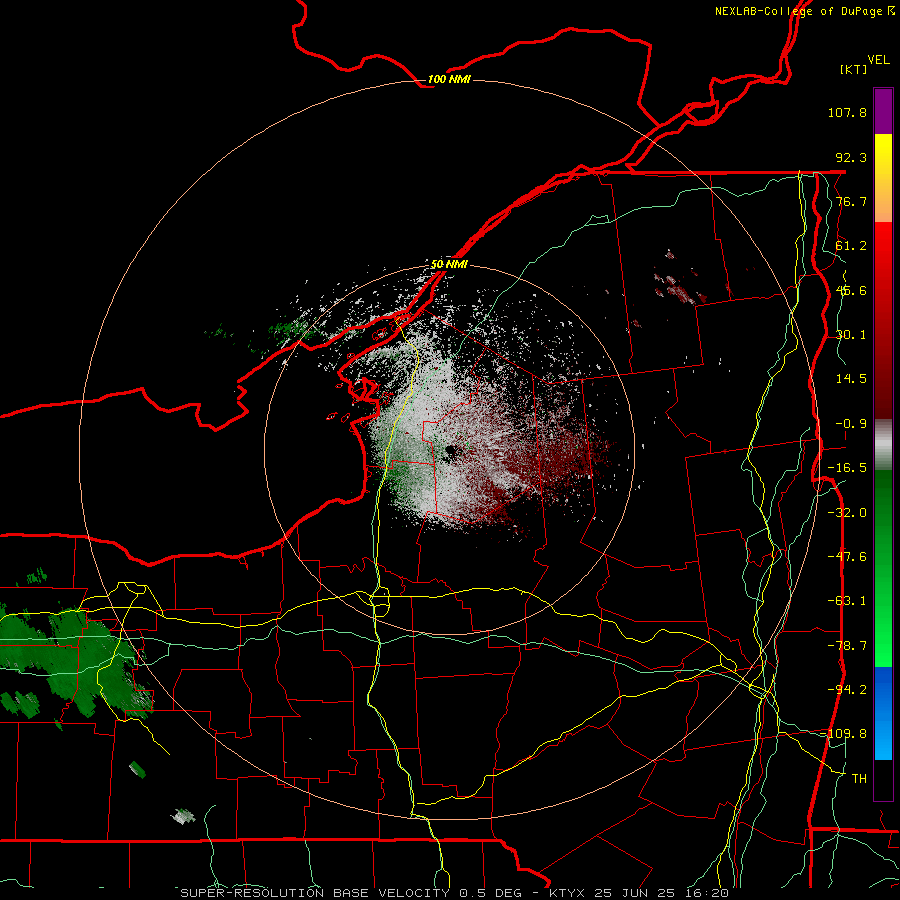Click the 30.1 velocity scale value
The width and height of the screenshot is (900, 900).
851,335
